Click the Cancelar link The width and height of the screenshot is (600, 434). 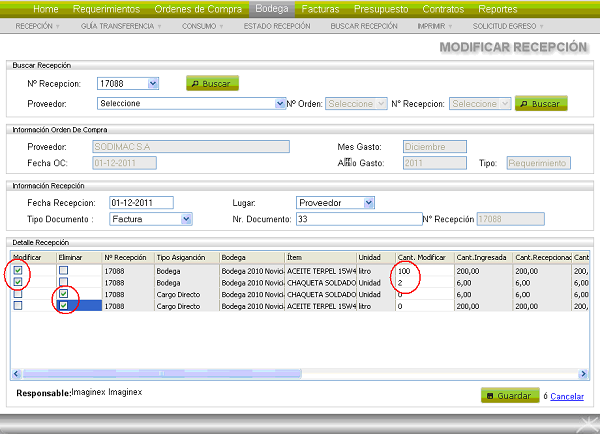click(567, 396)
